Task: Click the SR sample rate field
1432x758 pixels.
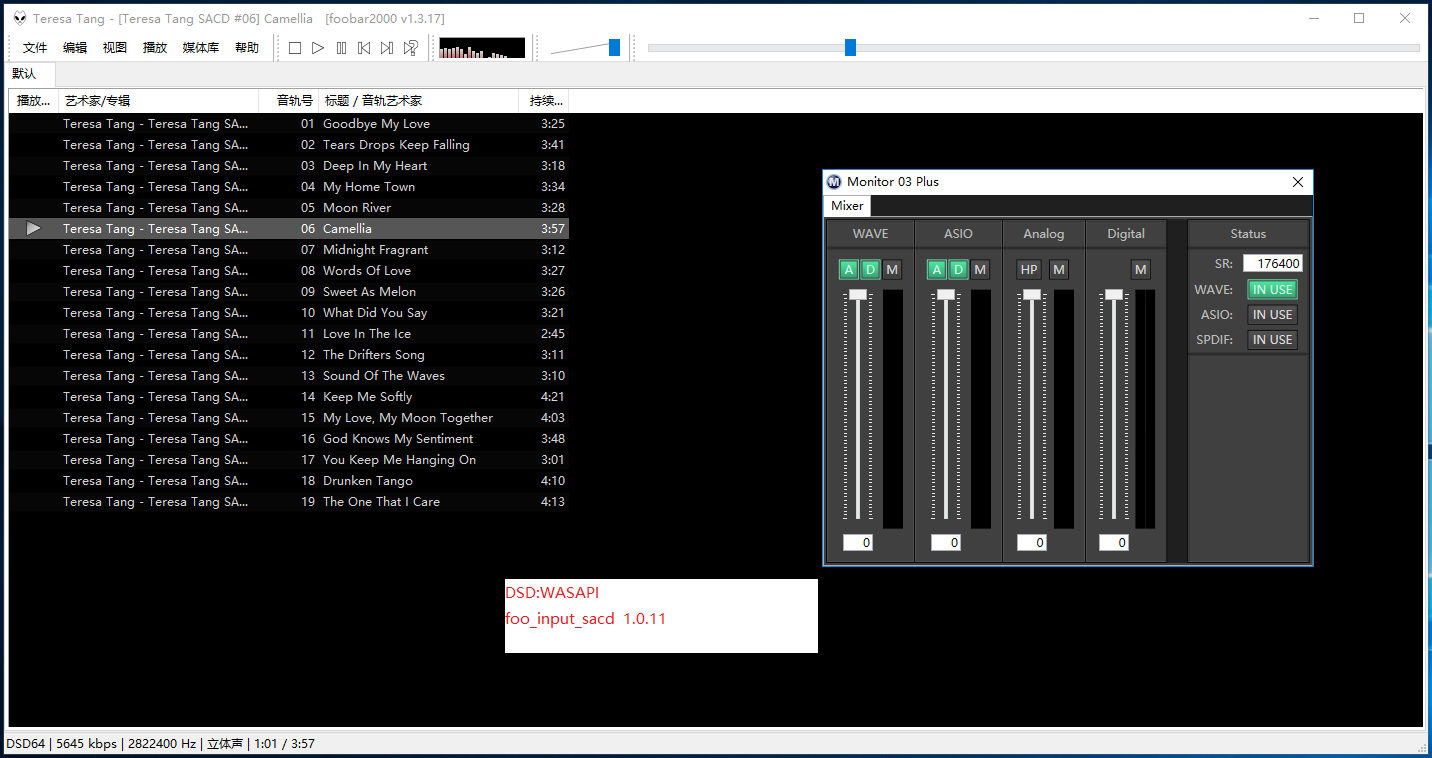Action: click(1272, 264)
